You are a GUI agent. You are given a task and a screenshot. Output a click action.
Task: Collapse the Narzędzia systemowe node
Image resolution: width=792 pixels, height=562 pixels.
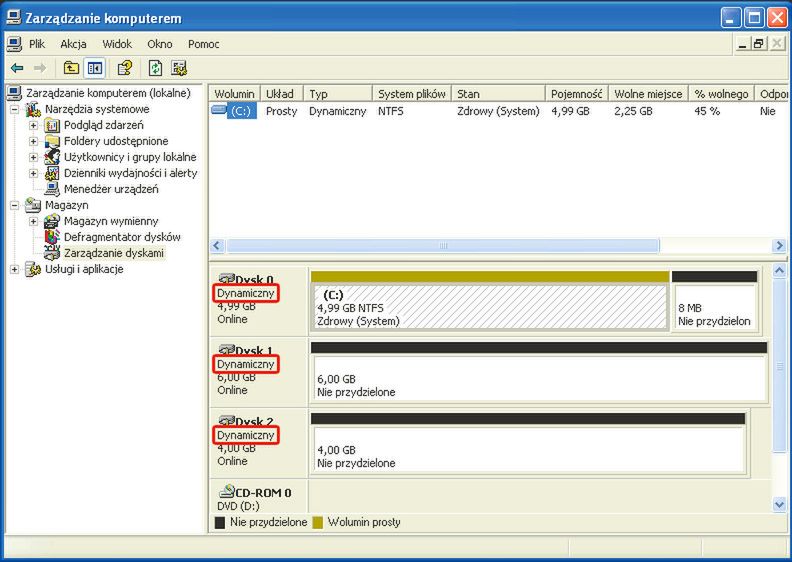(x=15, y=109)
